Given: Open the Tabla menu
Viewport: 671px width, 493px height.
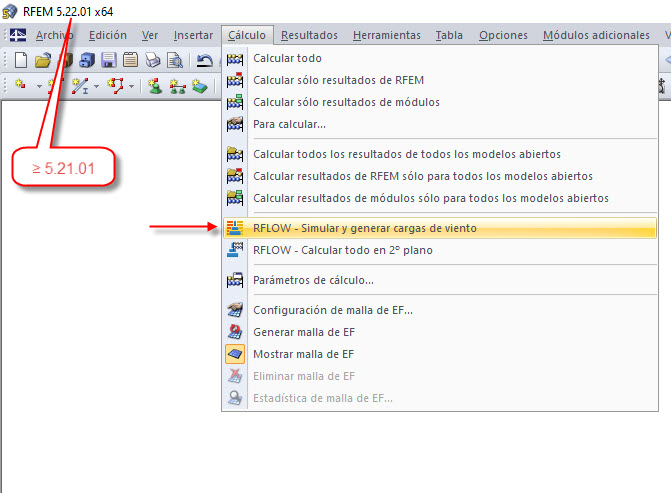Looking at the screenshot, I should [449, 35].
